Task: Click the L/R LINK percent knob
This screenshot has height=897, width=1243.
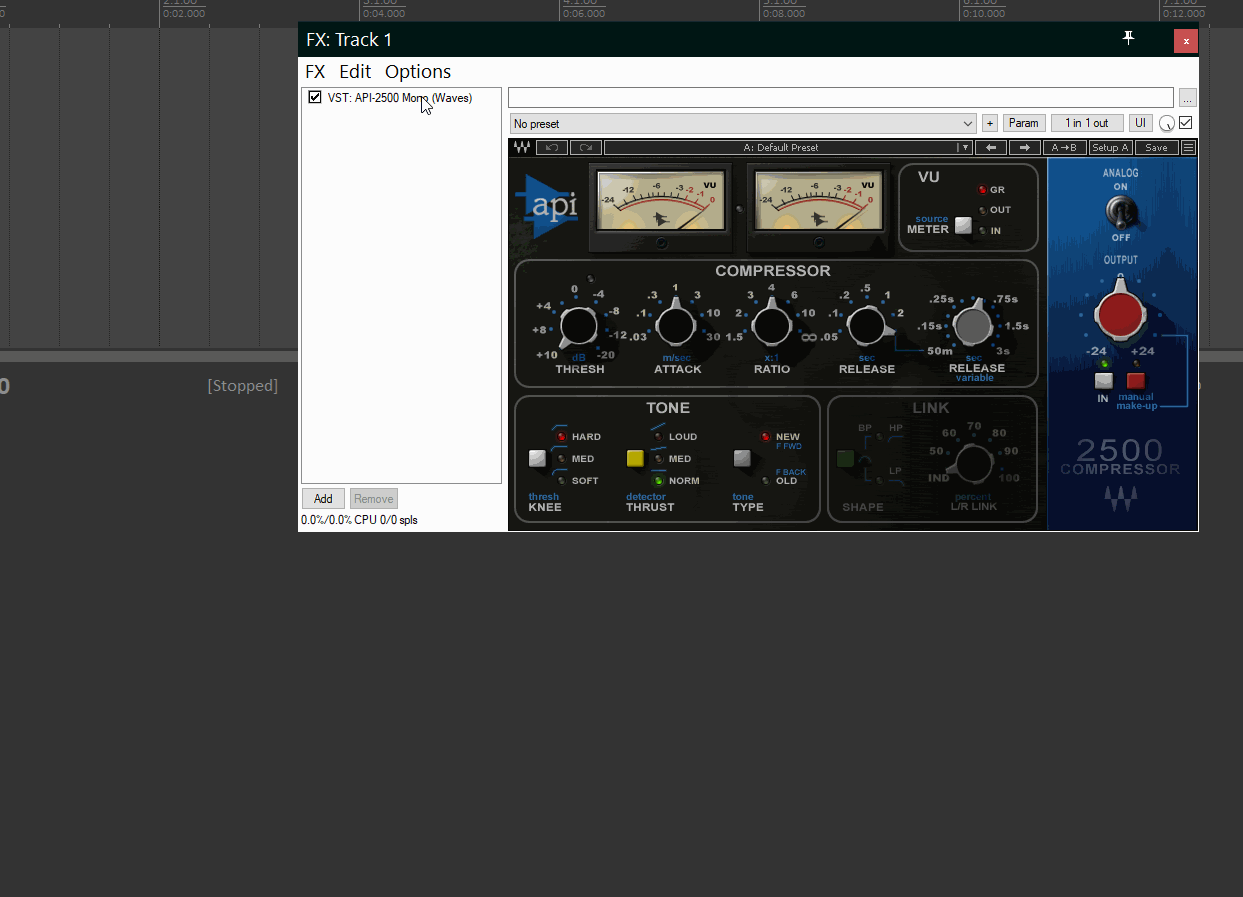Action: coord(972,463)
